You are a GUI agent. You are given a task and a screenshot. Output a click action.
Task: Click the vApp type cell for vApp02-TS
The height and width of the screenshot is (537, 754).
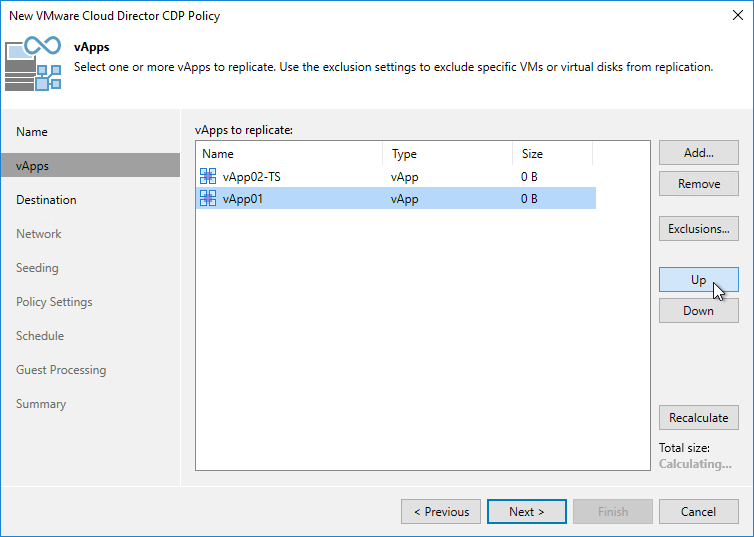pos(404,177)
